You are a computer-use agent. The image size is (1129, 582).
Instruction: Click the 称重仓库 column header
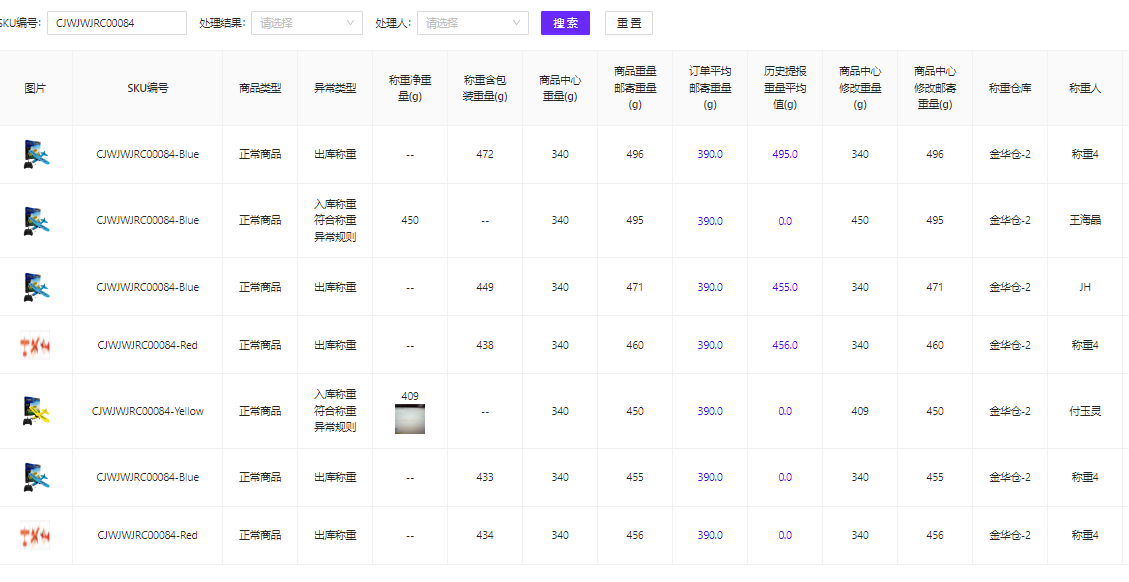[x=1010, y=88]
